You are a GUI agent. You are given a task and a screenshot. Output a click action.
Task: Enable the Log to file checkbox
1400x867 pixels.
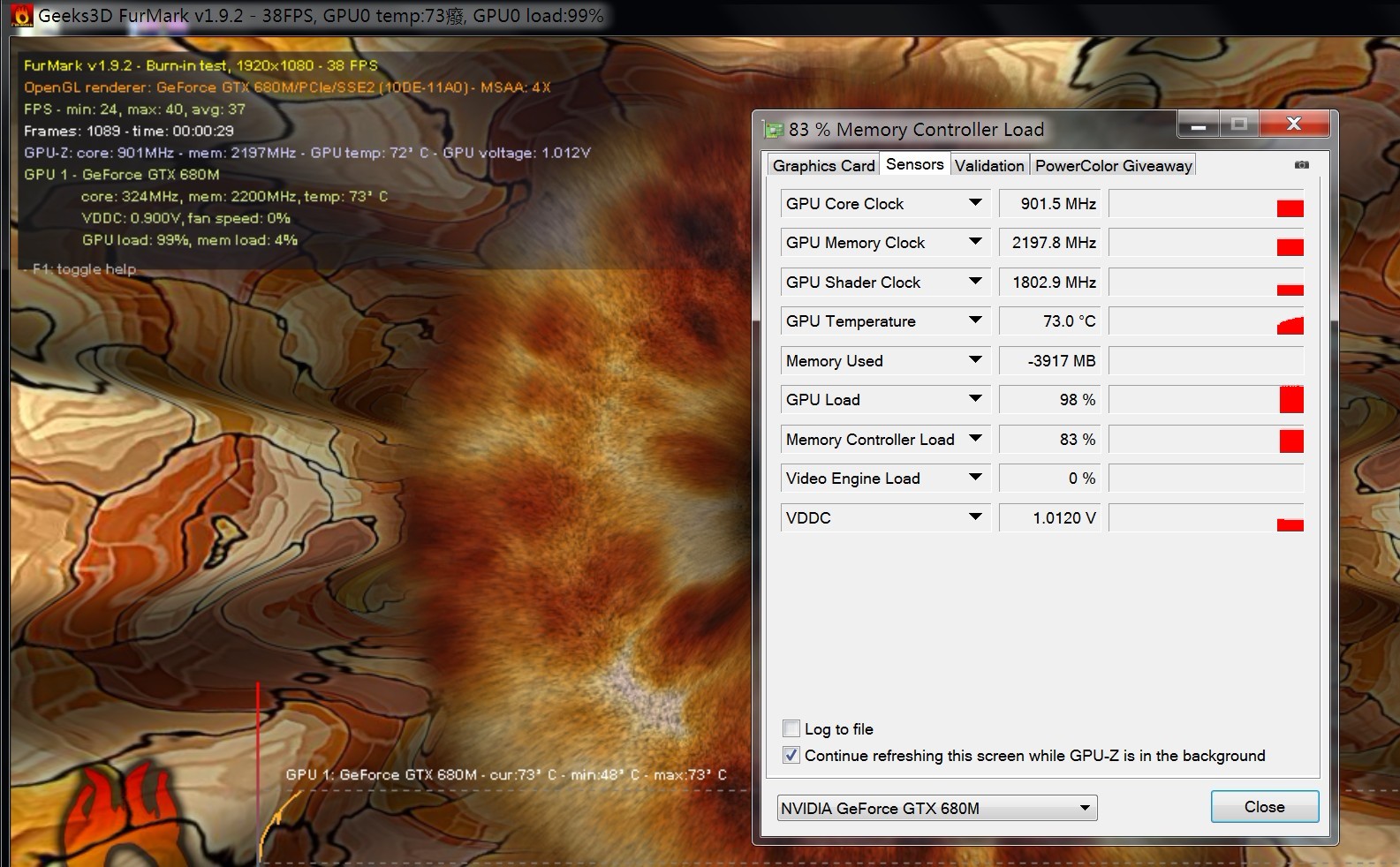click(x=791, y=728)
